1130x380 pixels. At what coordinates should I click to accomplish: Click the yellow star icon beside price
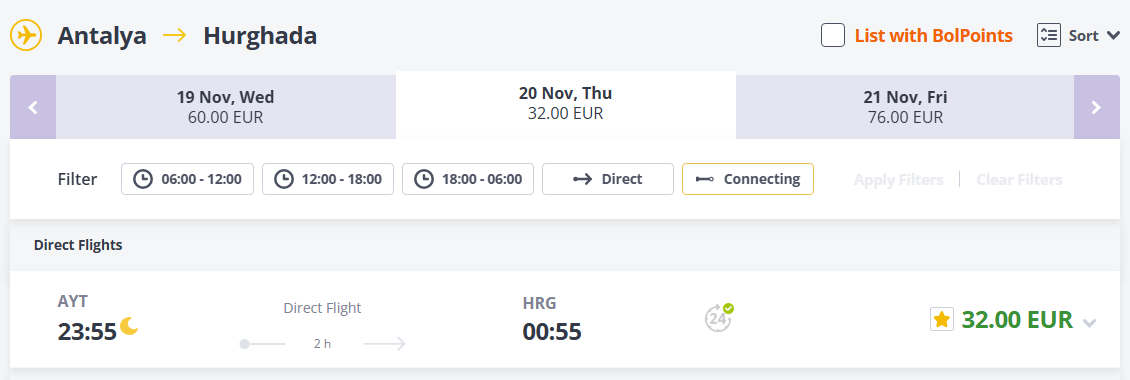[x=942, y=319]
